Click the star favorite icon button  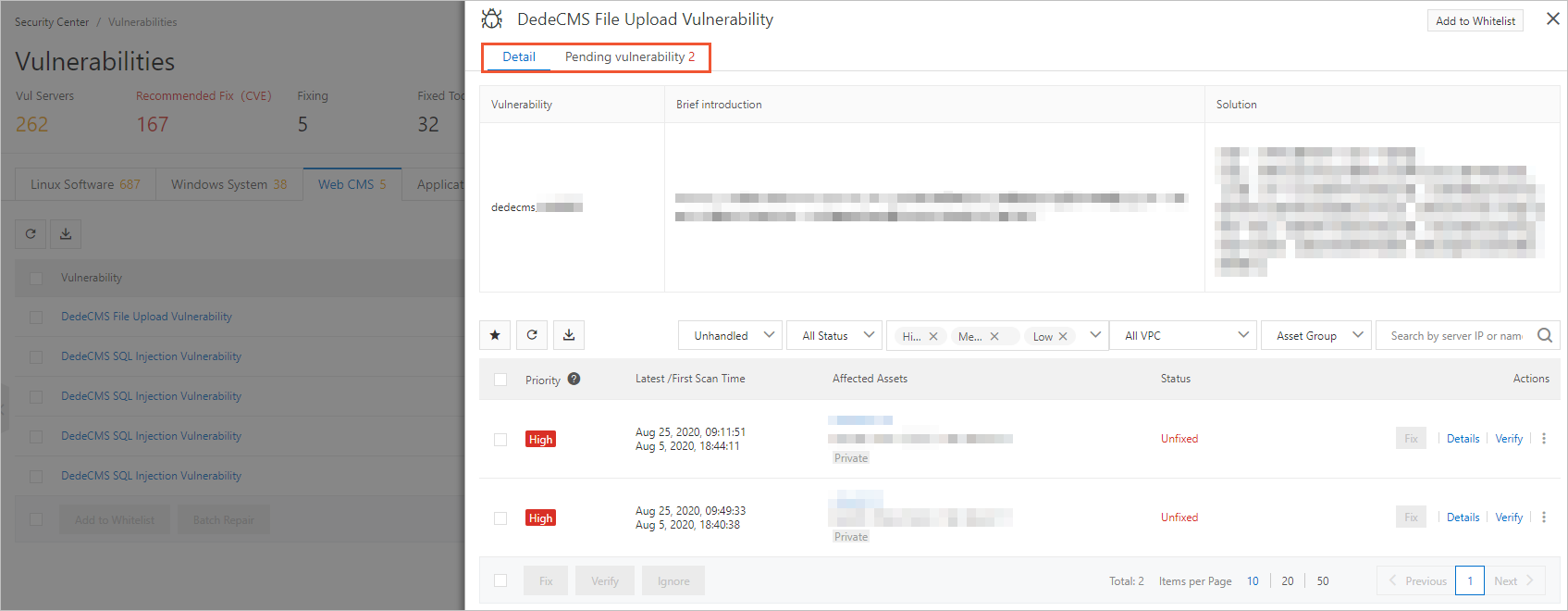(x=495, y=335)
